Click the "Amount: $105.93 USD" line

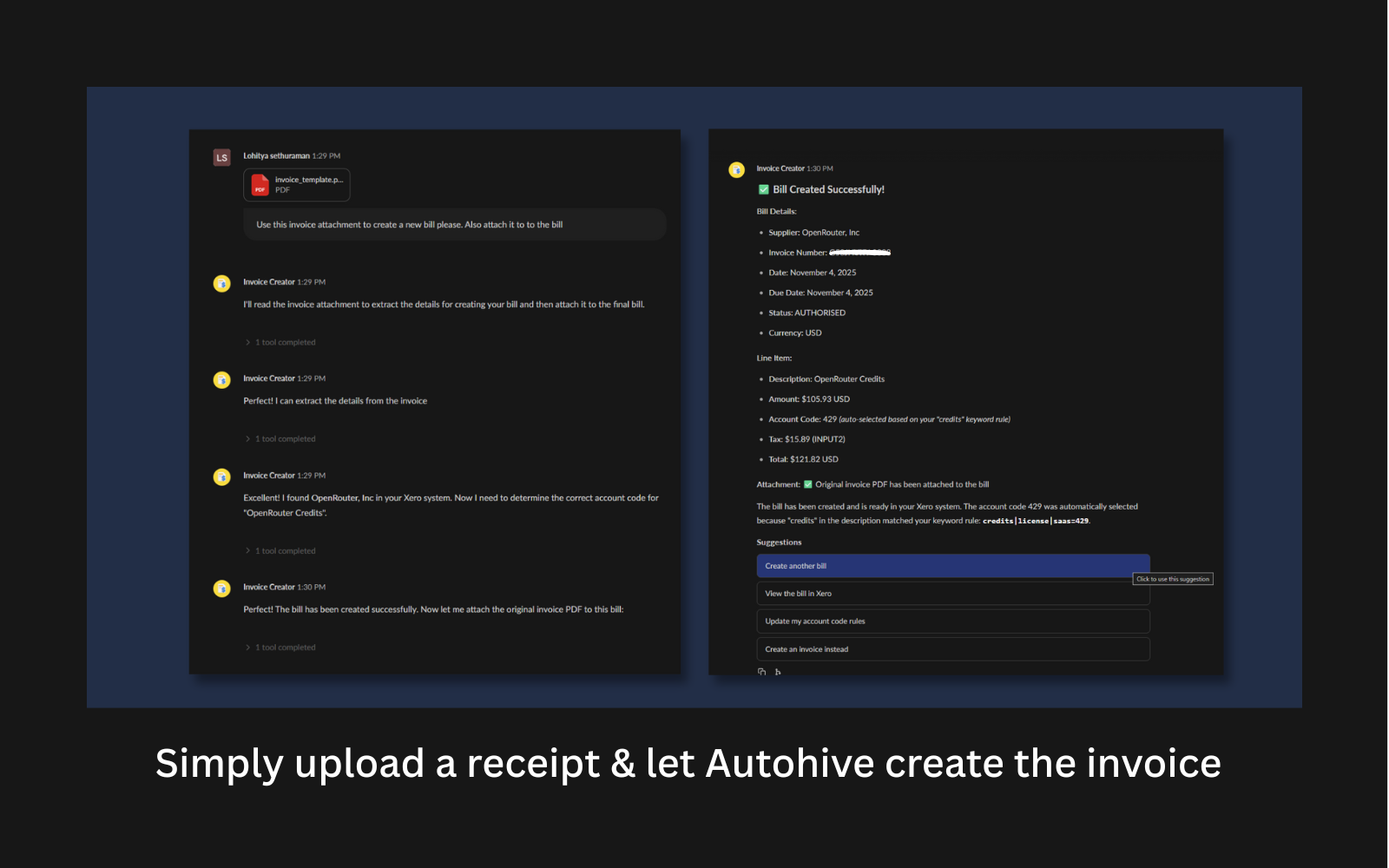pos(809,399)
